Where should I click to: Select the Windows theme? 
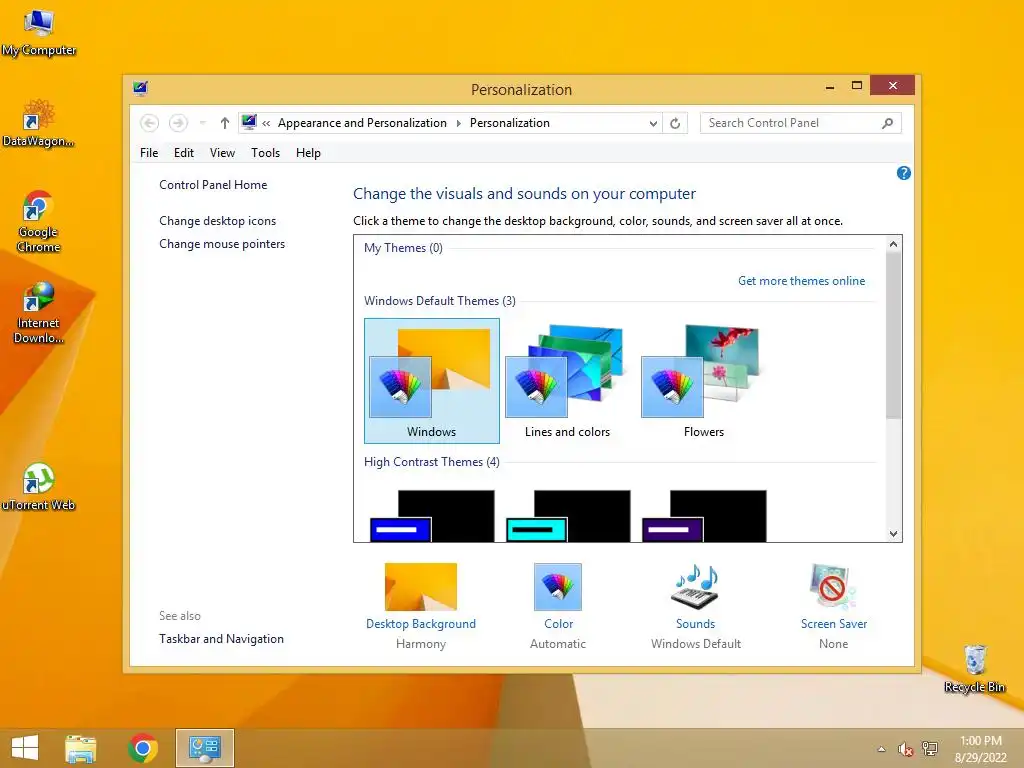(x=432, y=381)
